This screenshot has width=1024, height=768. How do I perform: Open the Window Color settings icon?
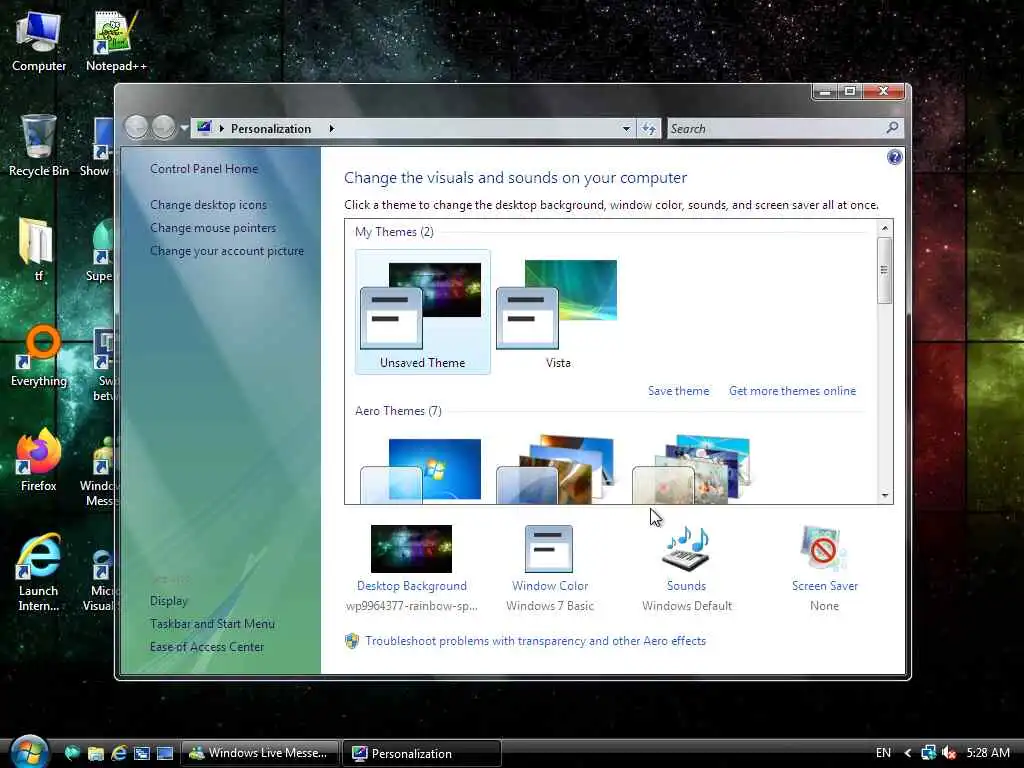click(549, 549)
